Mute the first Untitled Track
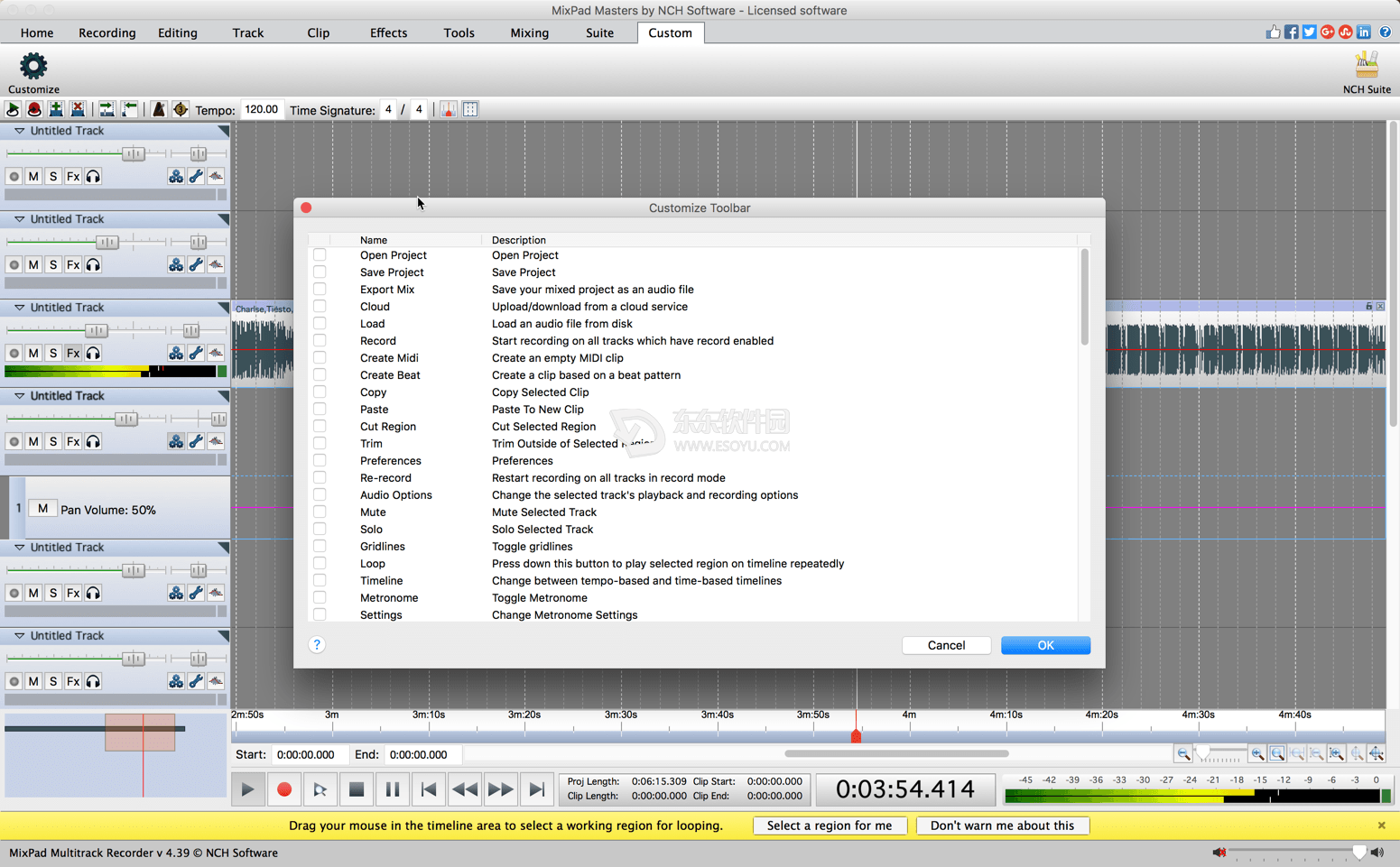 tap(33, 176)
